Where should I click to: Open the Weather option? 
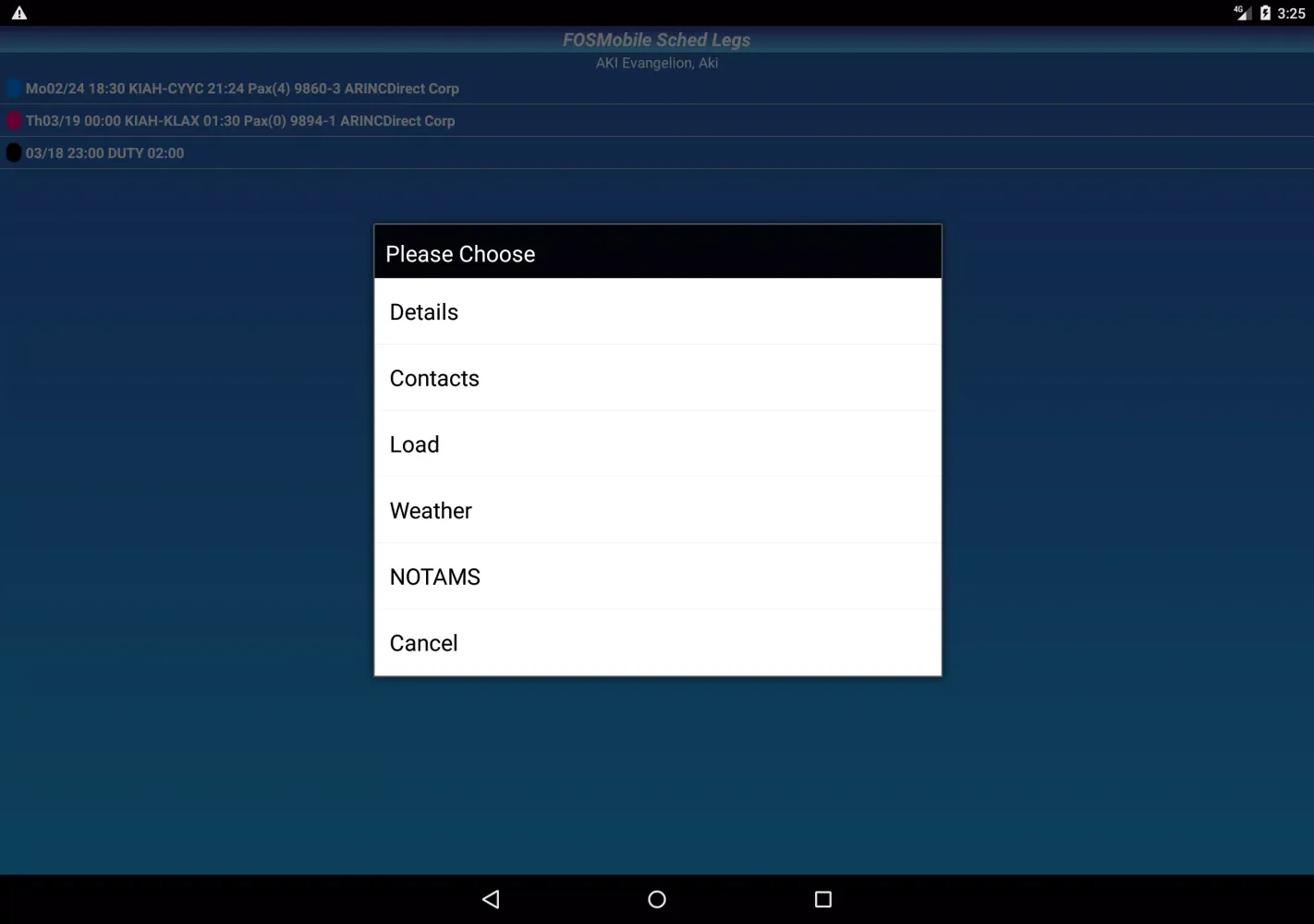pyautogui.click(x=431, y=510)
